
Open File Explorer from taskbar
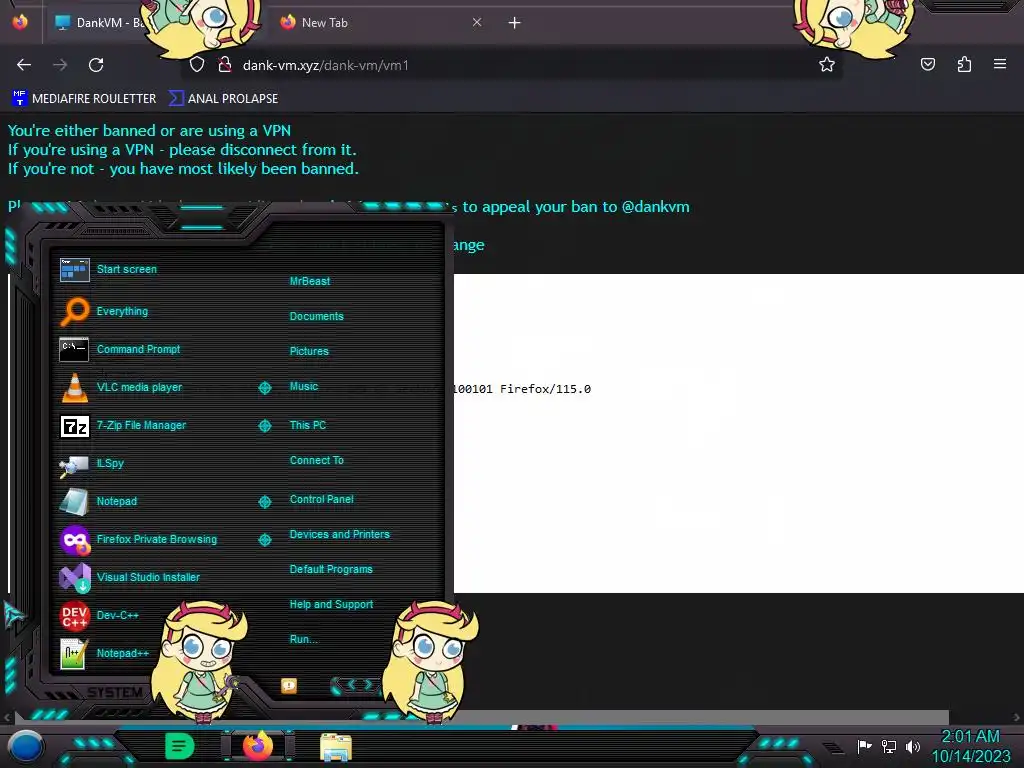pos(336,748)
